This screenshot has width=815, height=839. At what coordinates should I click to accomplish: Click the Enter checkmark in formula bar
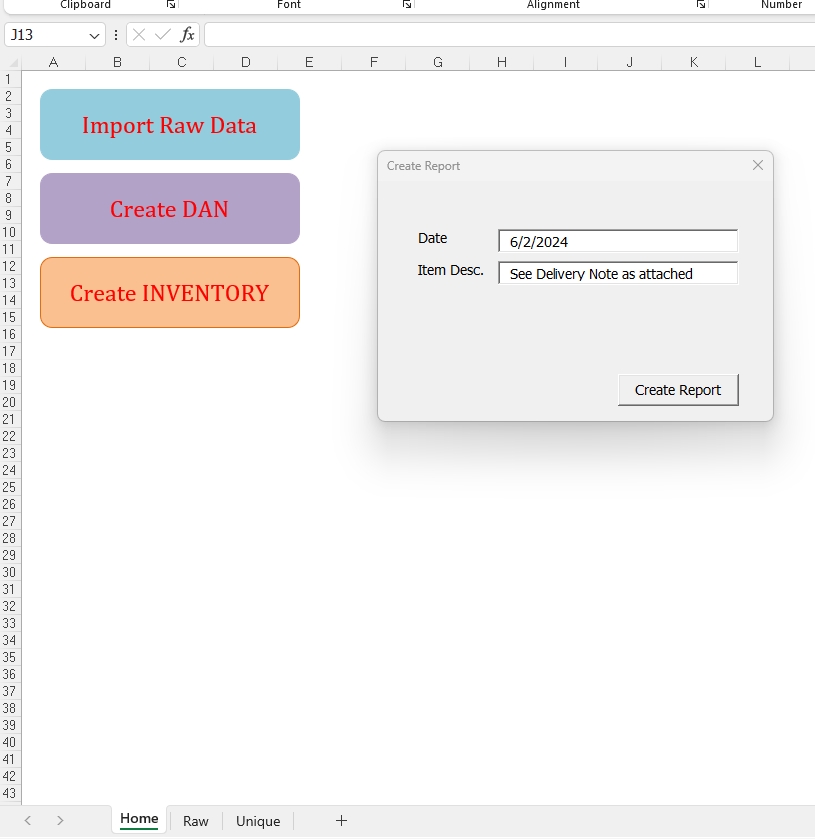[x=160, y=33]
